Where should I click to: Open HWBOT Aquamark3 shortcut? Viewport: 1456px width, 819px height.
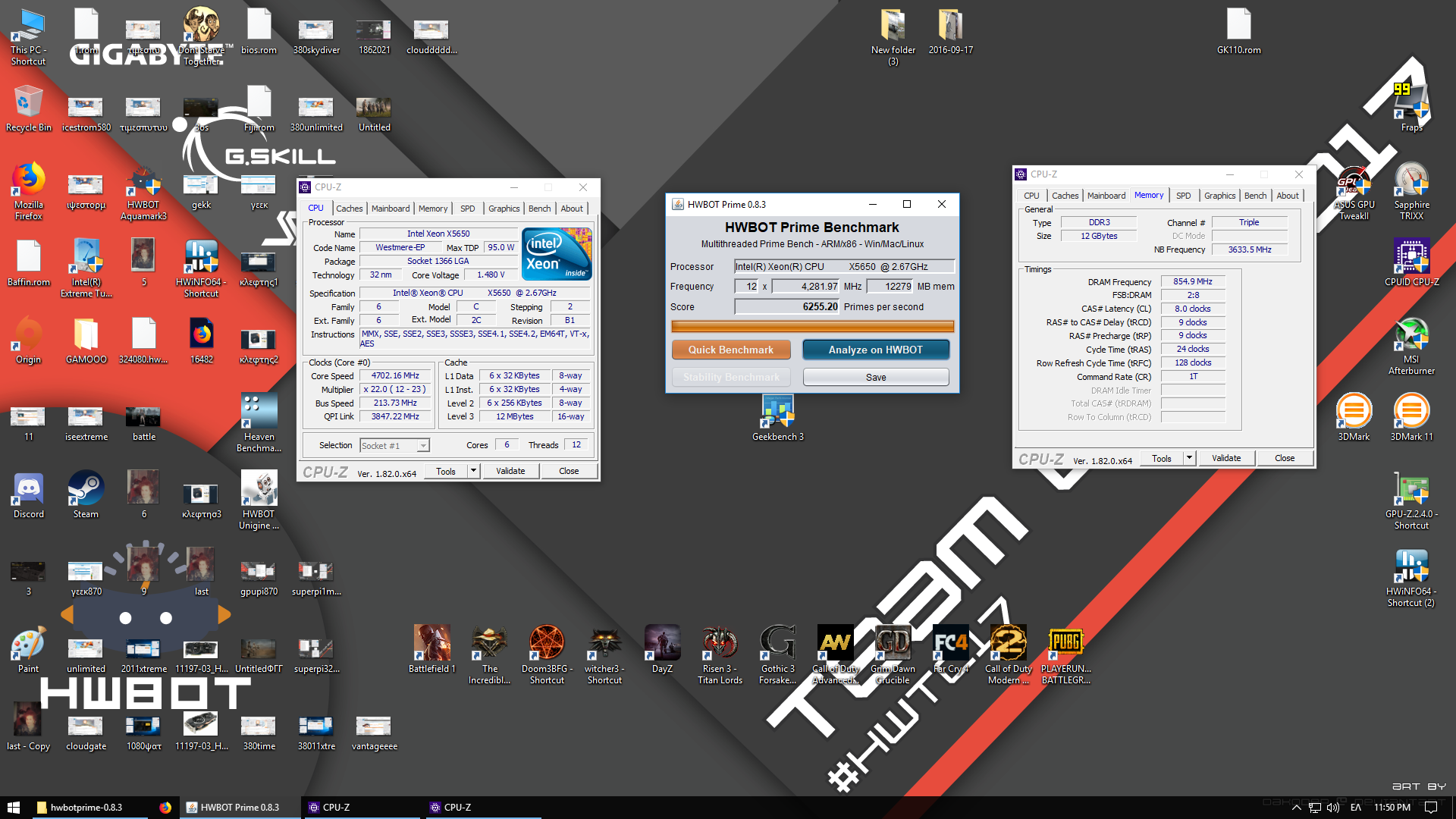click(143, 190)
